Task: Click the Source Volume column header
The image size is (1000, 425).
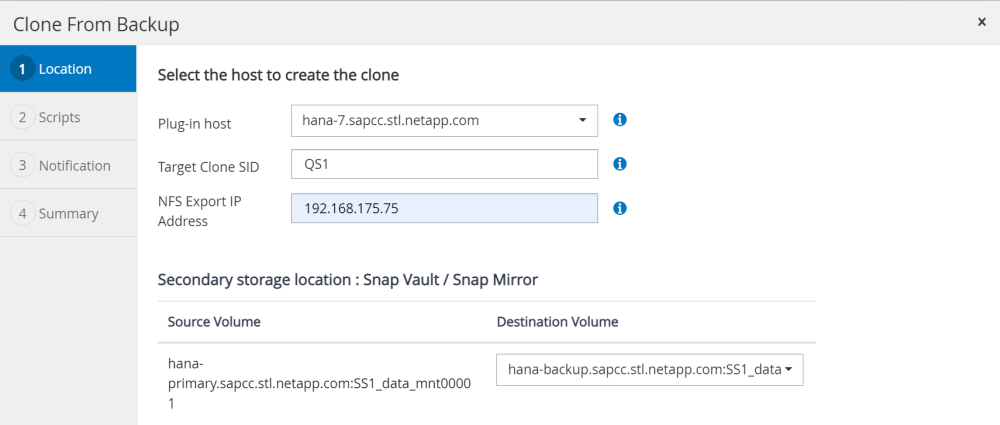Action: pos(214,322)
